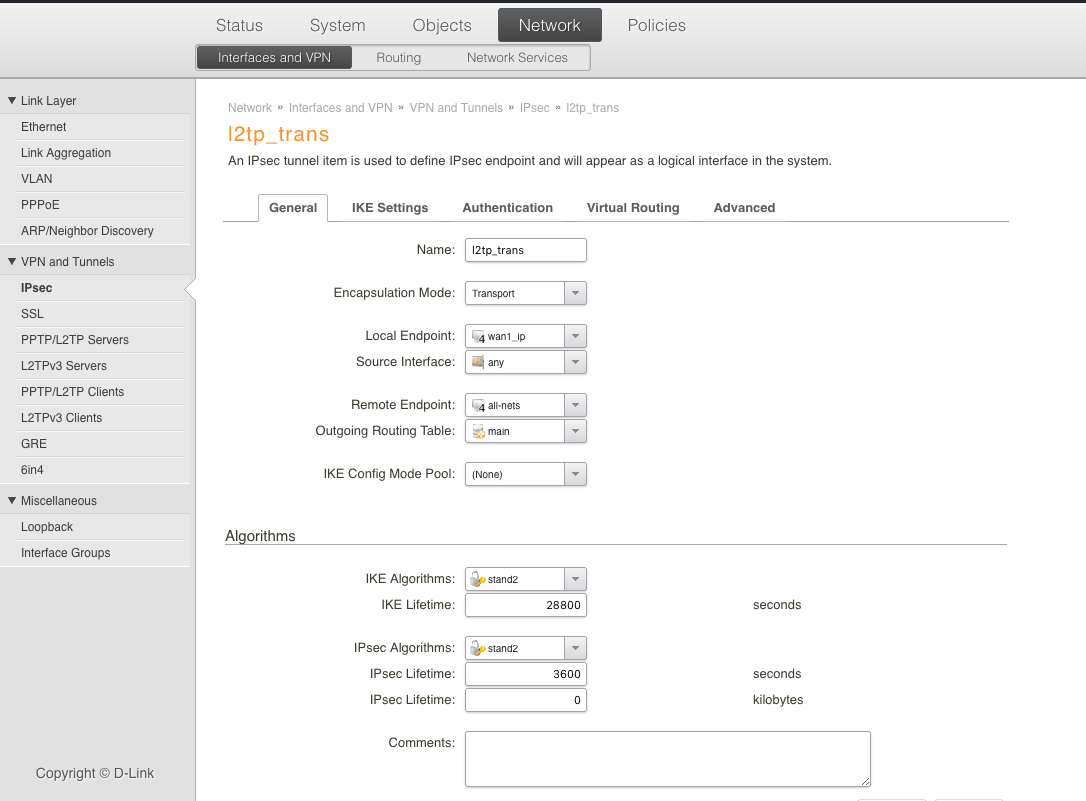
Task: Open PPTP/L2TP Servers in sidebar
Action: [75, 340]
